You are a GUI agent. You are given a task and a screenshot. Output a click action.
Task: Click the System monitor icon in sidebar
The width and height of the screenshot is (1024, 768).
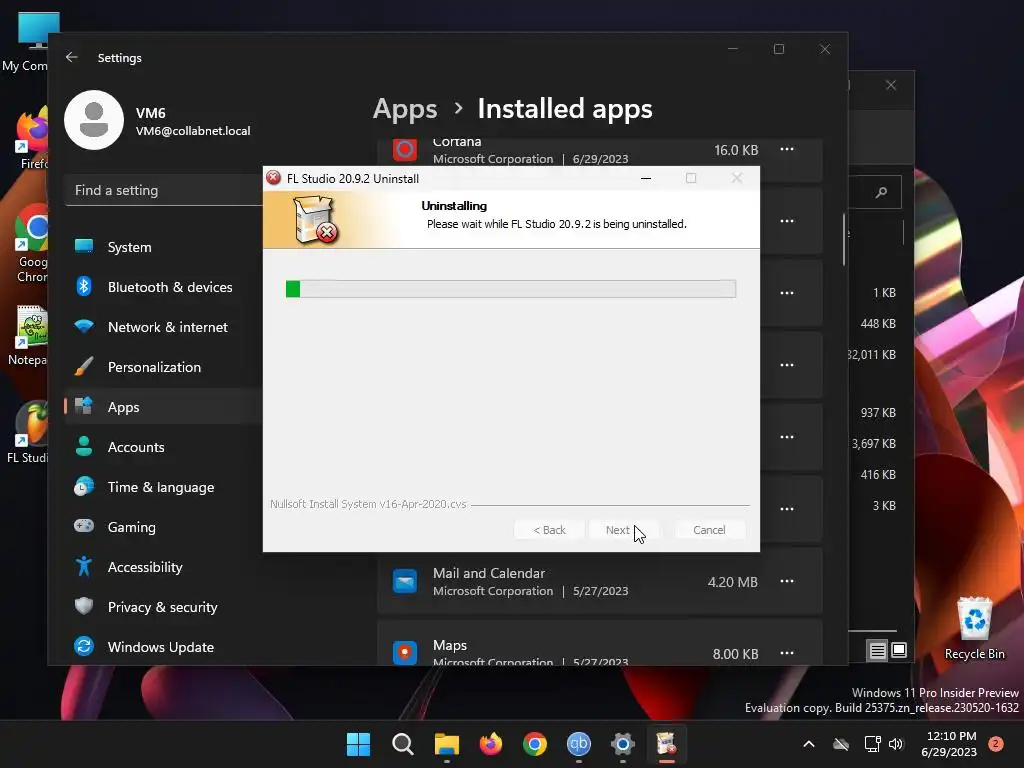coord(84,246)
